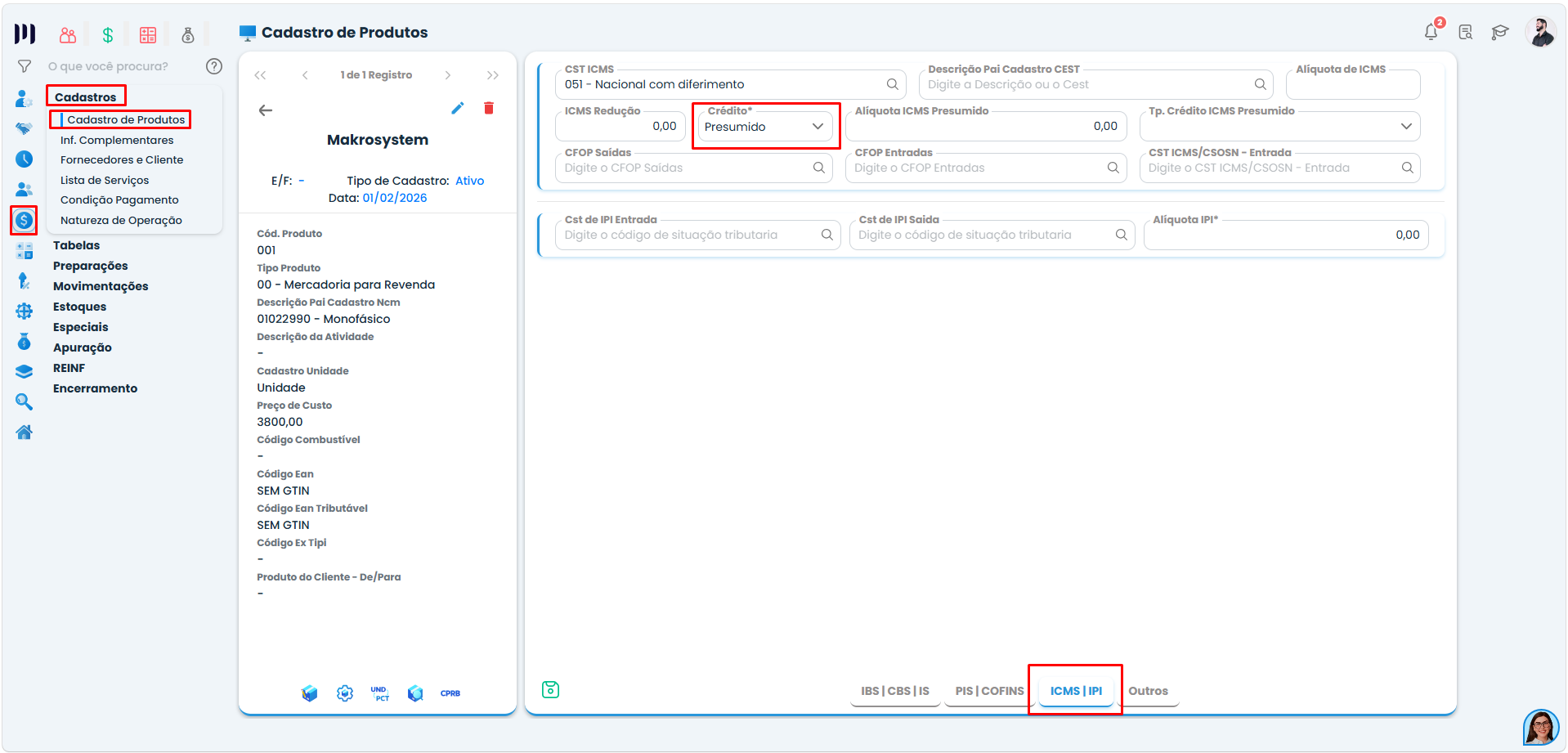1568x753 pixels.
Task: Open Condição Pagamento menu item
Action: (119, 199)
